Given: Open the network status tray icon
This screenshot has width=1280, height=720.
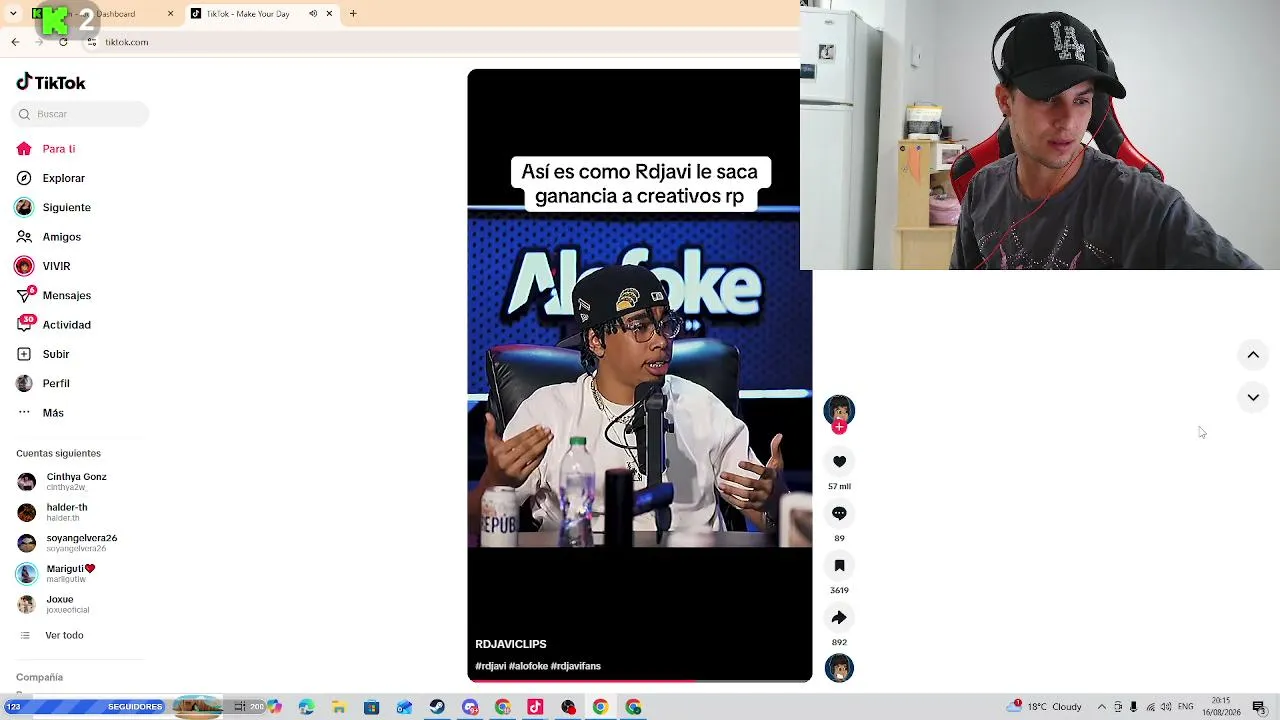Looking at the screenshot, I should click(x=1151, y=707).
